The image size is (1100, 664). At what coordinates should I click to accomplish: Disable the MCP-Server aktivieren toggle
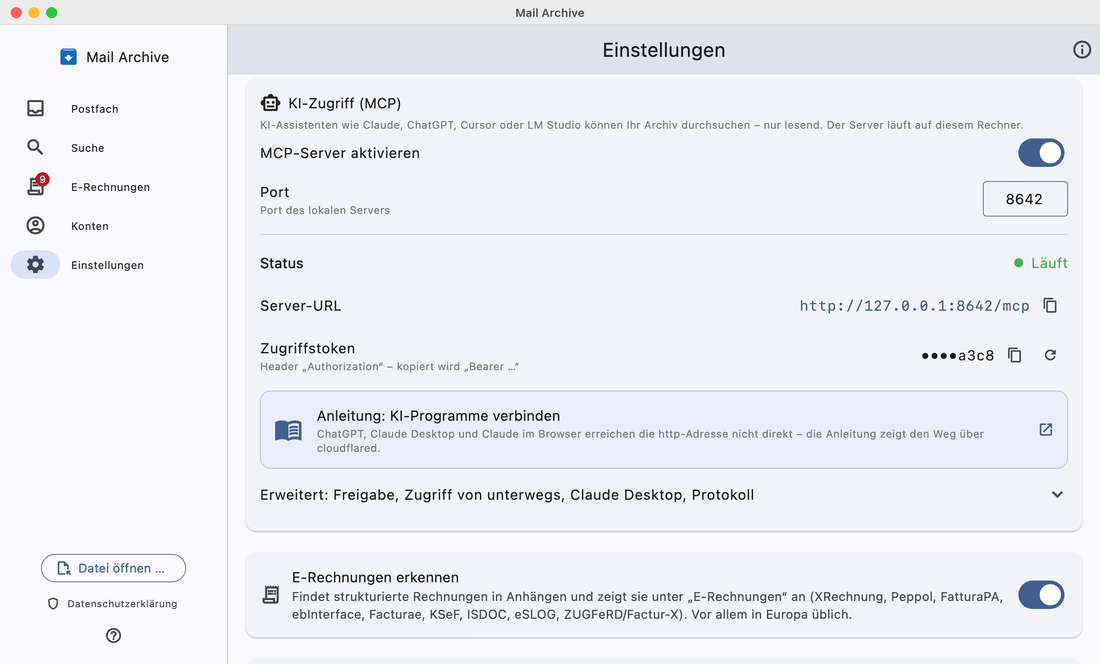click(1041, 153)
